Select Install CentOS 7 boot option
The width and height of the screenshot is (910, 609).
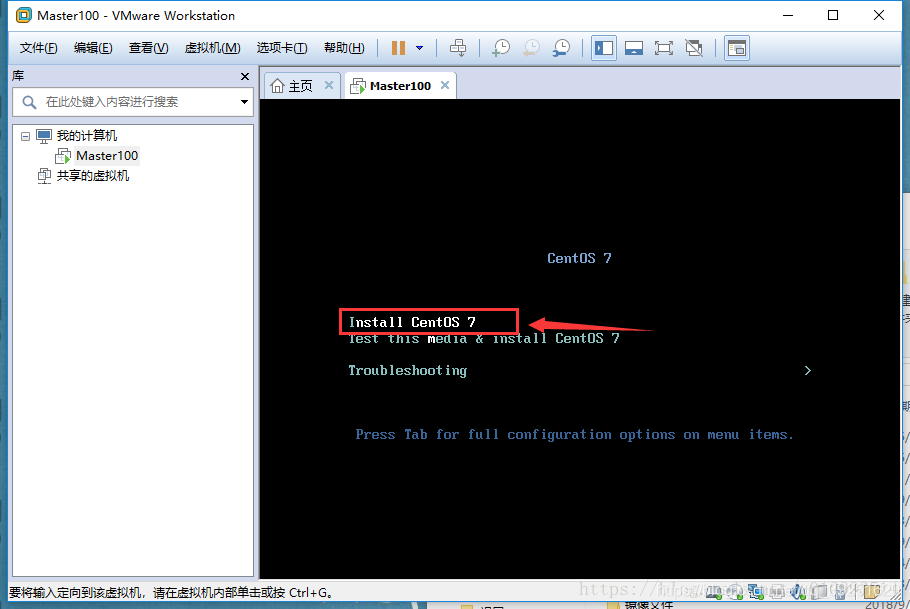412,322
